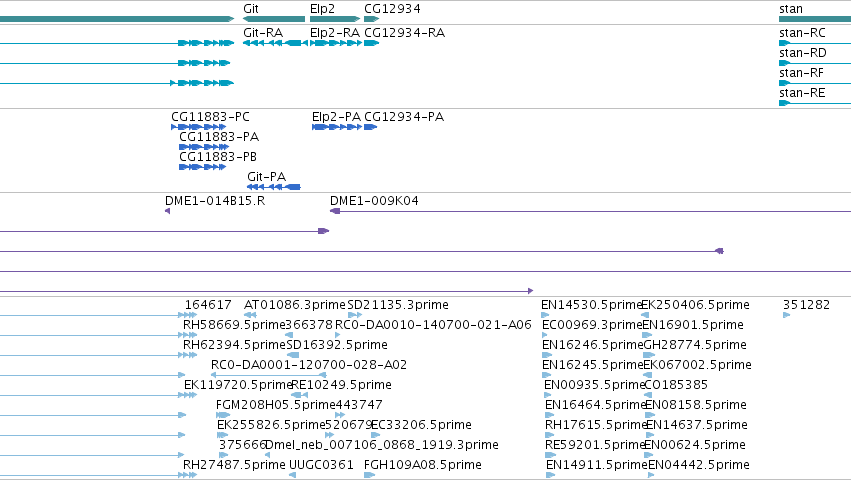Select the CG12934-RA transcript label

point(404,33)
